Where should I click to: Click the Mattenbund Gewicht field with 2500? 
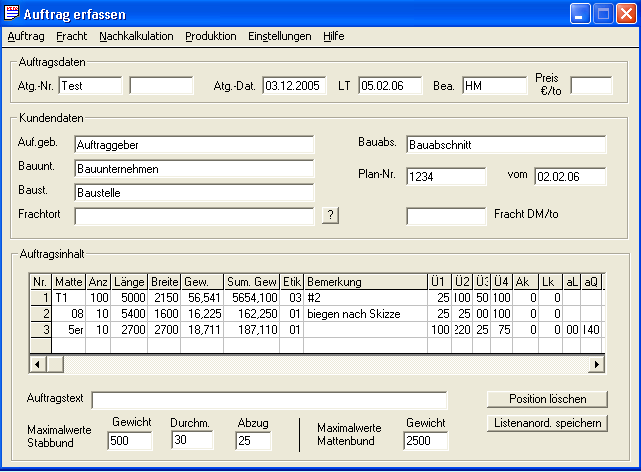tap(427, 441)
